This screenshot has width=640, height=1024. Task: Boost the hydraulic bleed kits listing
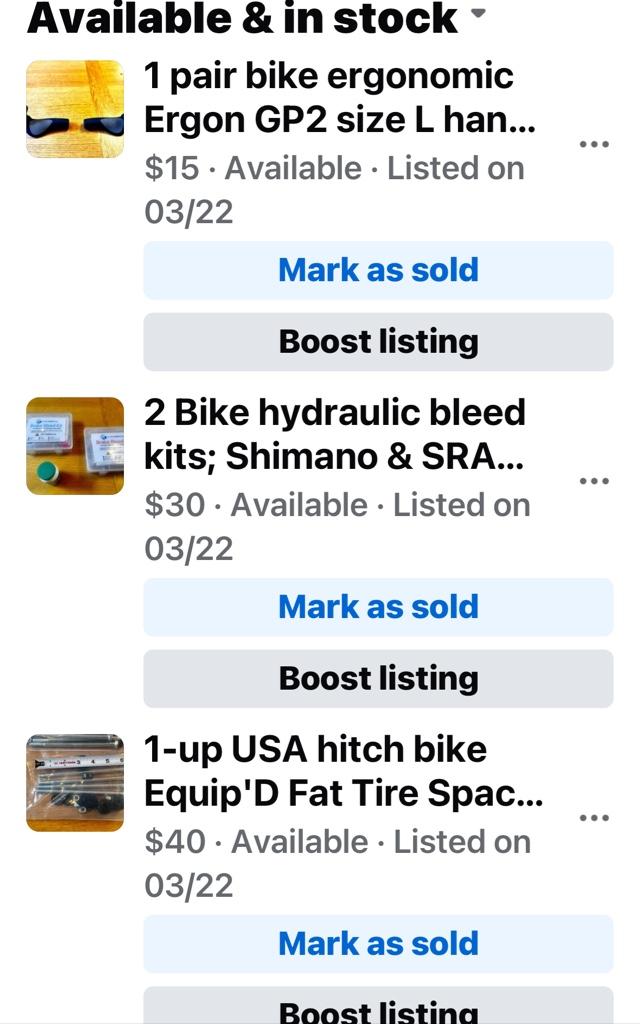(x=378, y=679)
